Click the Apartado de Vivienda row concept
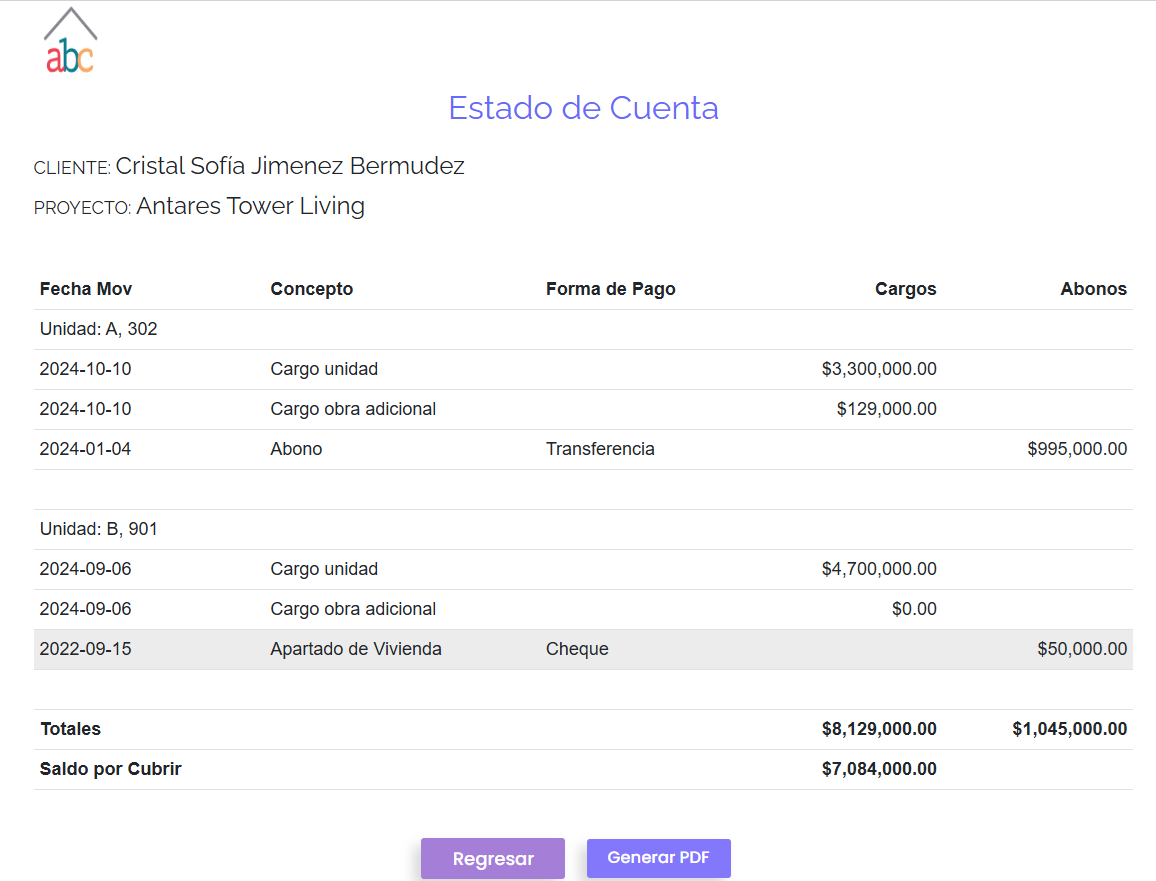 click(355, 649)
